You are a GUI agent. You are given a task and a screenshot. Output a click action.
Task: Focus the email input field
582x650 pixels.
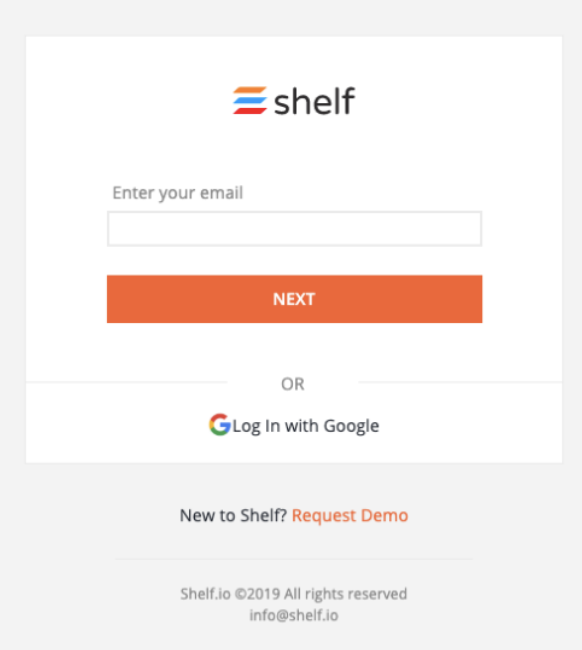coord(294,229)
